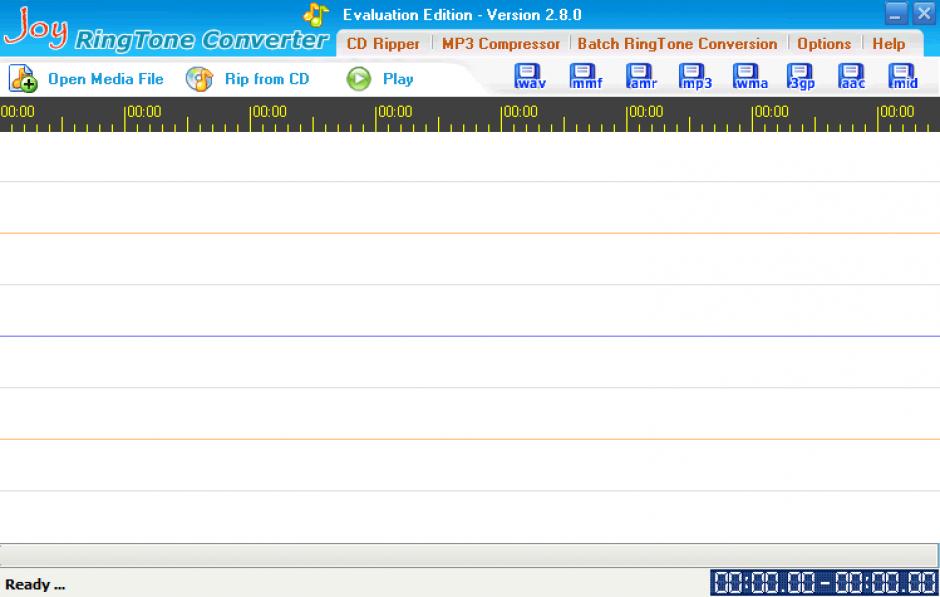Choose the MMF export icon
940x597 pixels.
tap(585, 77)
